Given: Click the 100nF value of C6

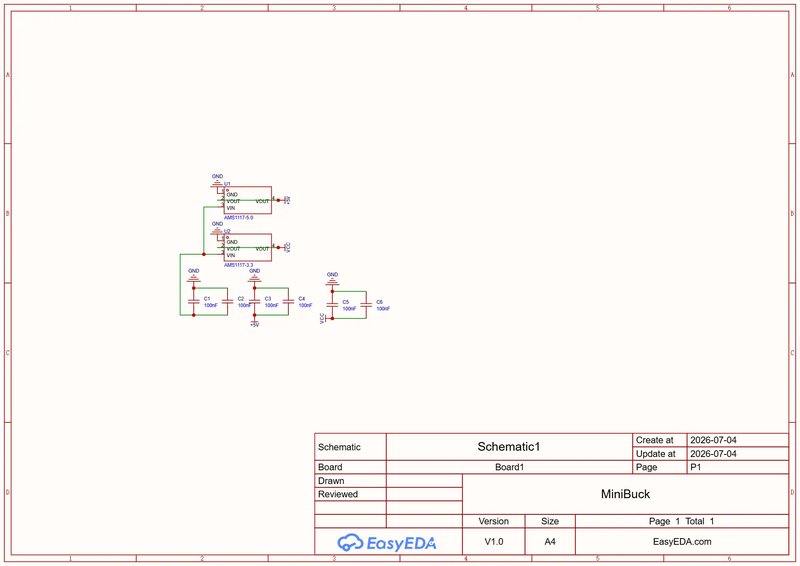Looking at the screenshot, I should coord(383,309).
